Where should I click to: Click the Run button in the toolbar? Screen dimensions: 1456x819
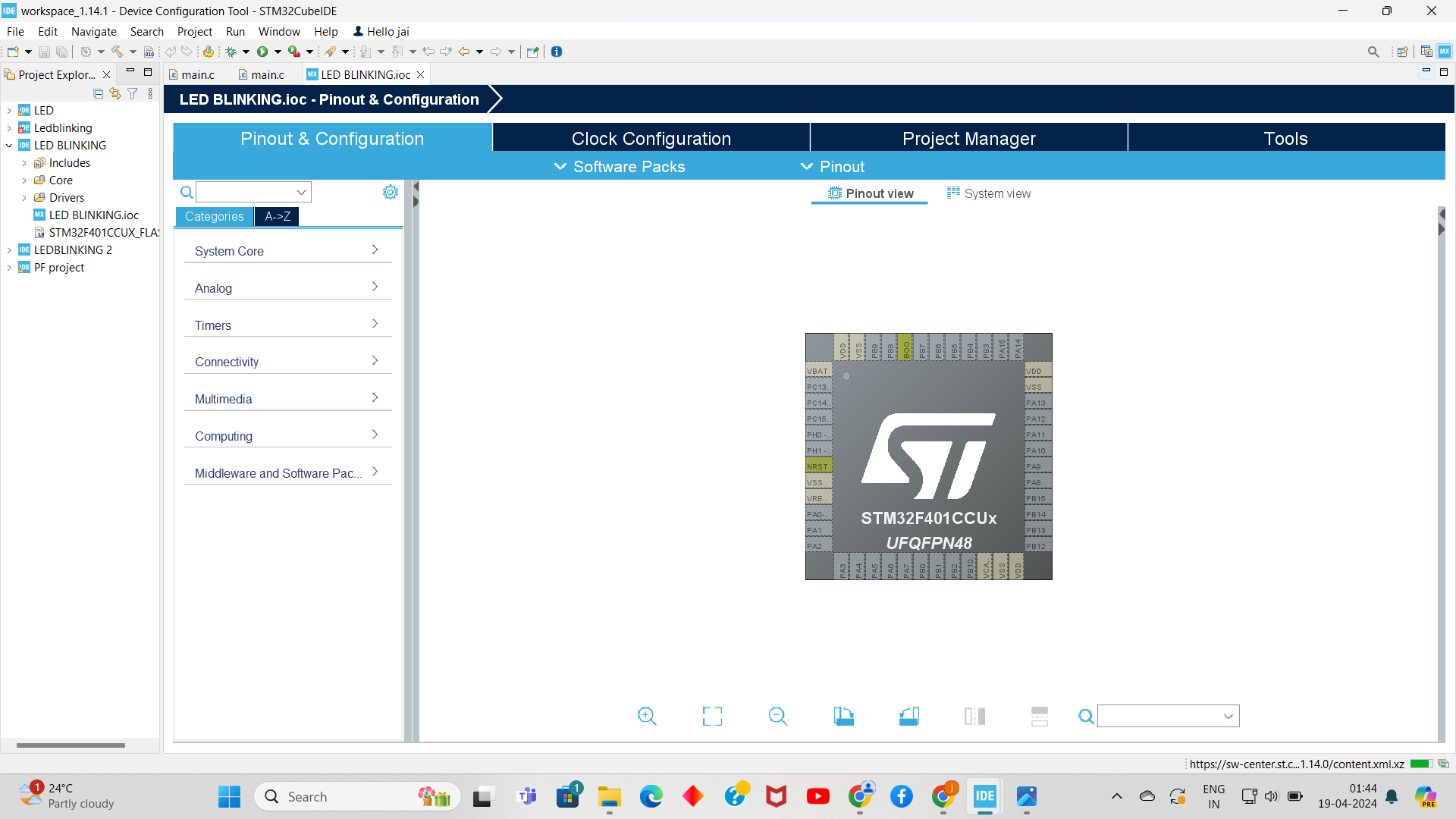point(262,52)
